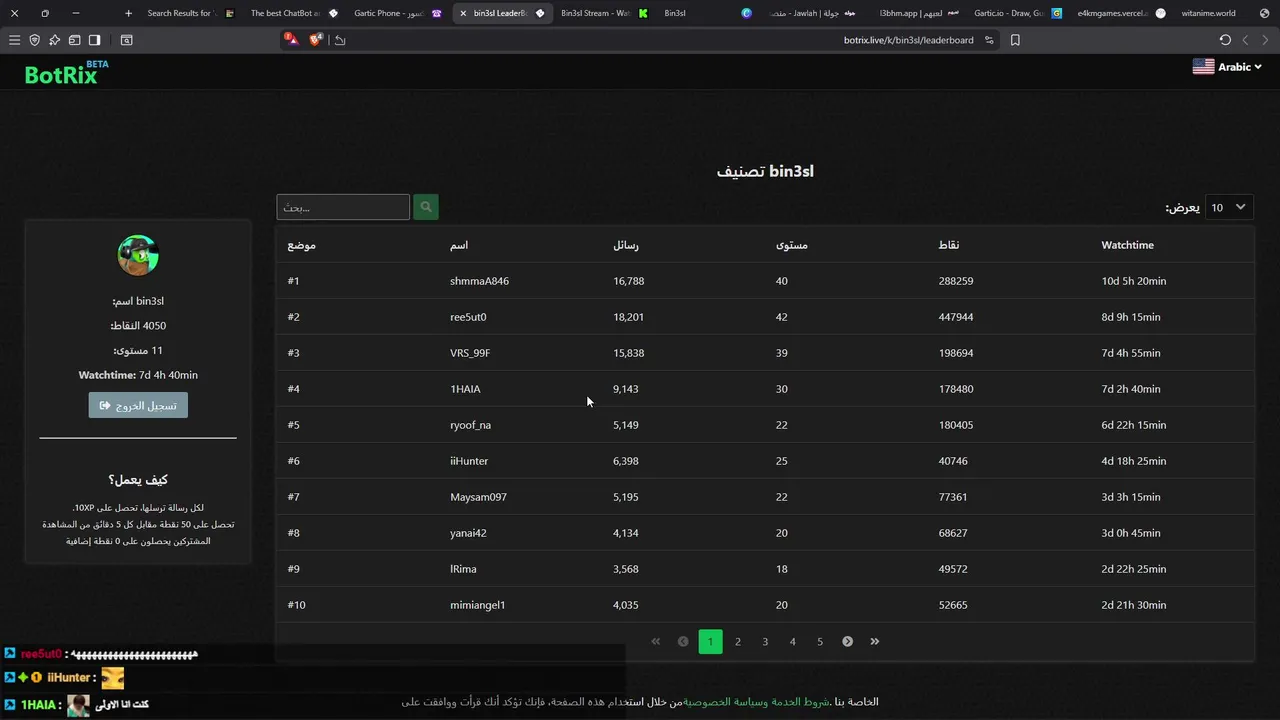The image size is (1280, 720).
Task: Switch to Jawlah tab
Action: click(x=811, y=13)
